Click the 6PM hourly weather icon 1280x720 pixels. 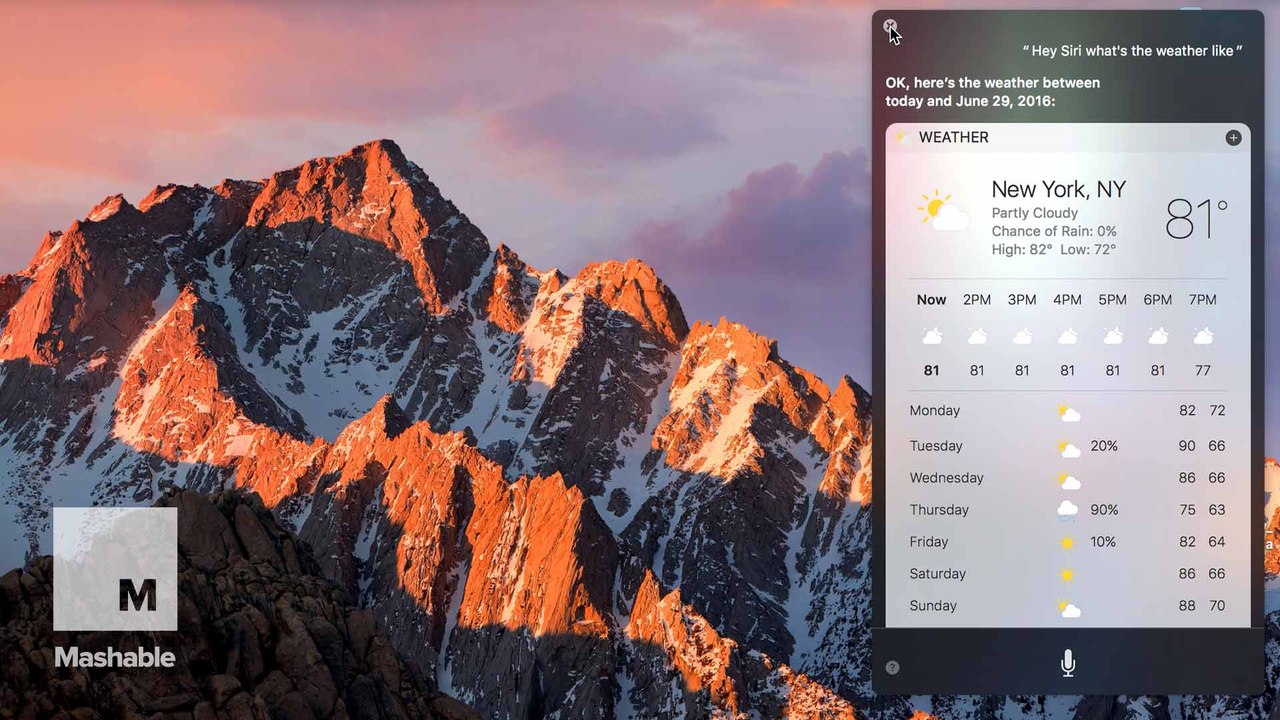tap(1158, 336)
